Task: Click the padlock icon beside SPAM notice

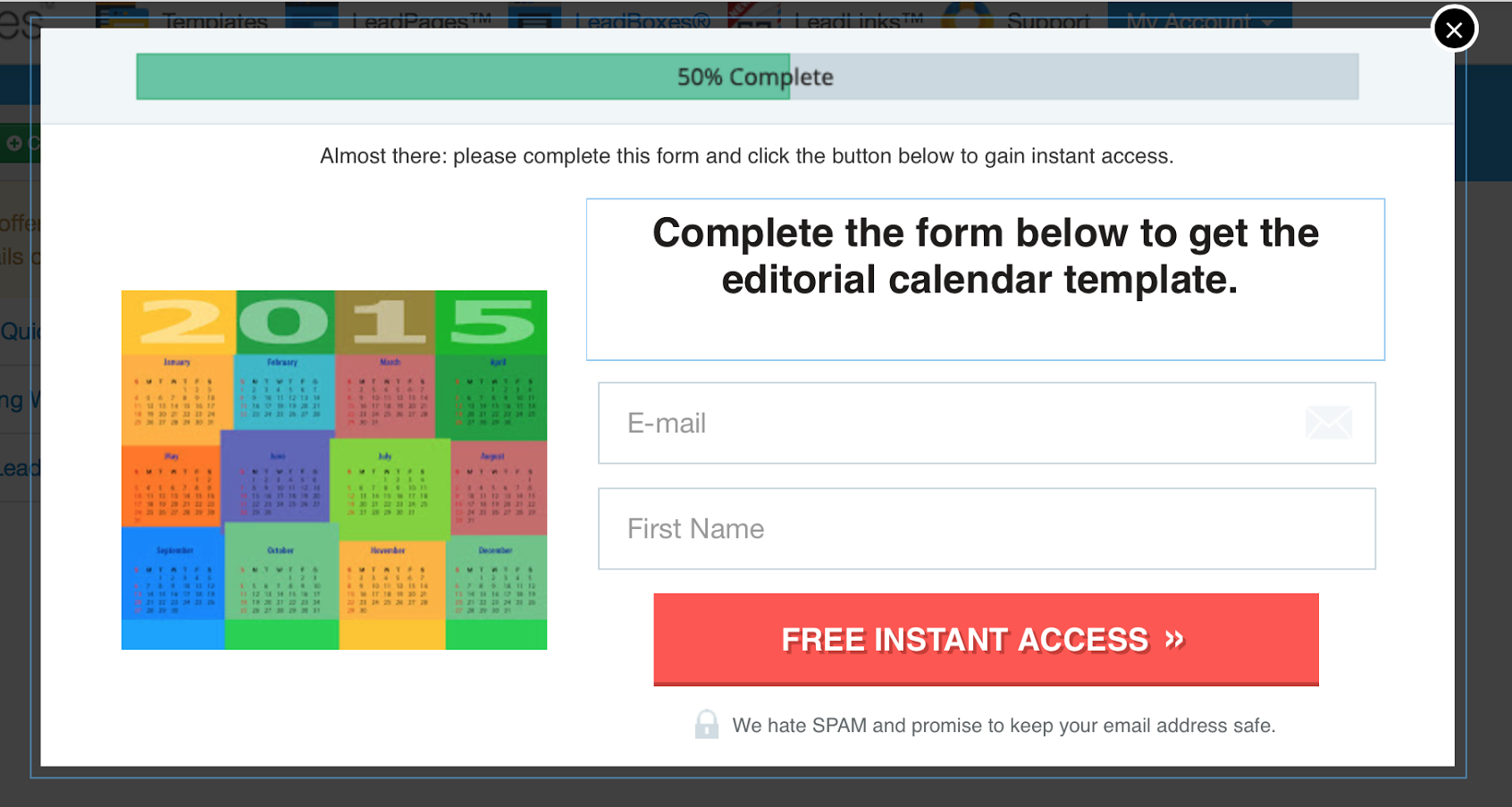Action: 707,724
